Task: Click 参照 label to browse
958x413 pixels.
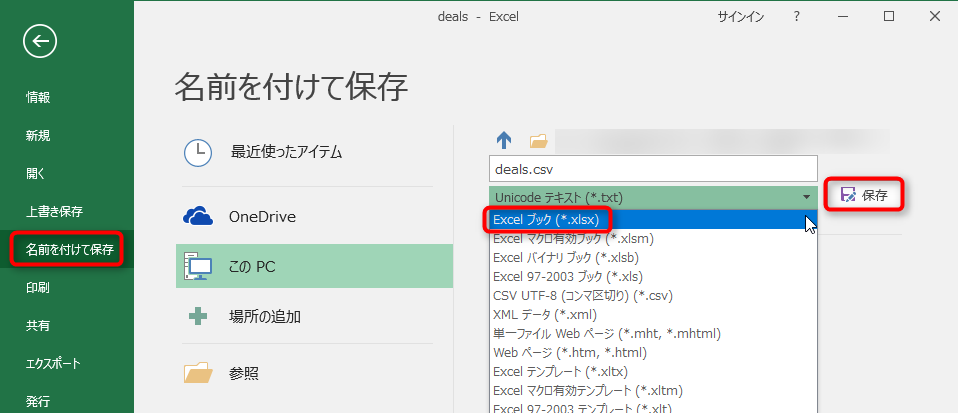Action: click(x=244, y=373)
